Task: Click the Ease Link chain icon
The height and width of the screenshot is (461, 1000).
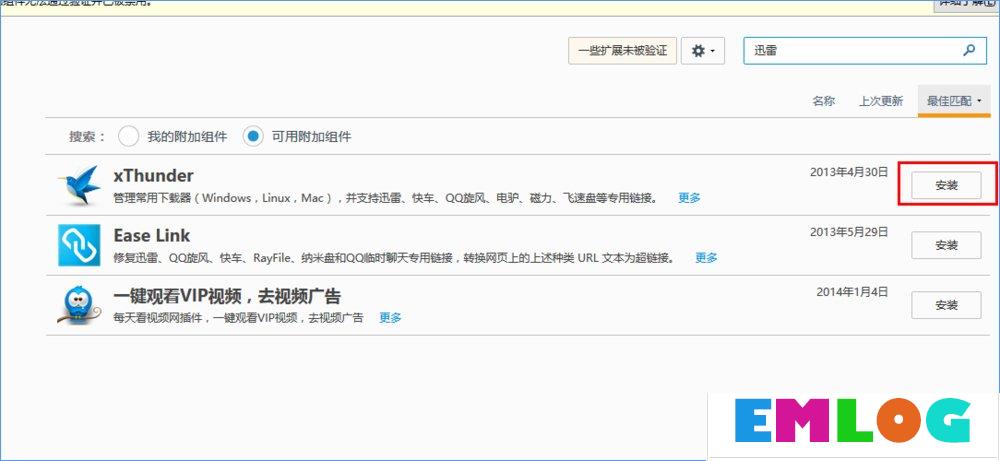Action: (x=79, y=245)
